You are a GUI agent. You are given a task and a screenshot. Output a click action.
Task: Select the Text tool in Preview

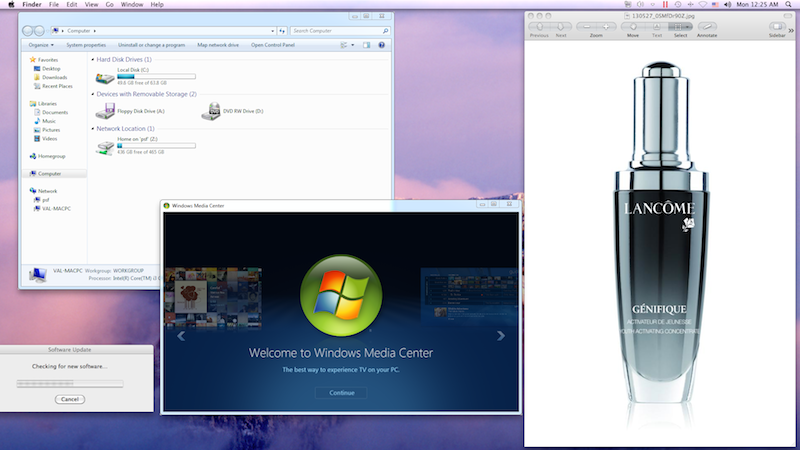tap(657, 27)
